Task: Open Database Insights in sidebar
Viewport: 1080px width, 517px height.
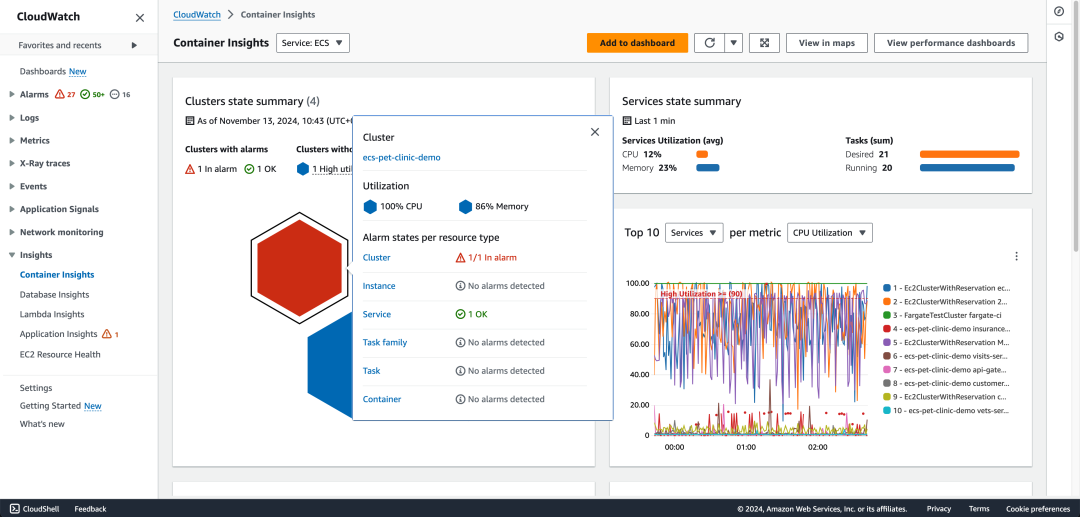Action: (54, 295)
